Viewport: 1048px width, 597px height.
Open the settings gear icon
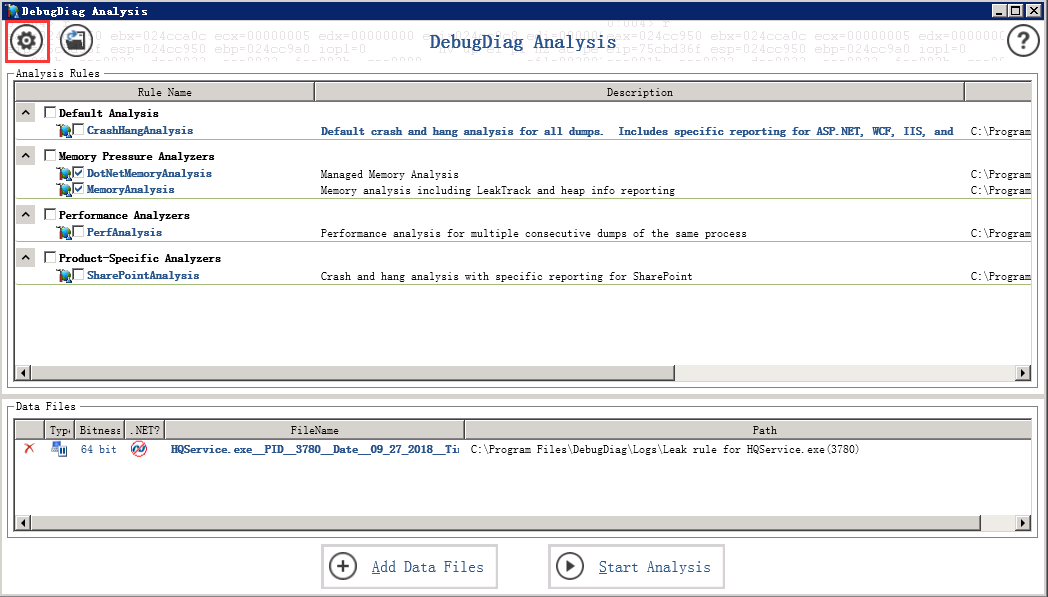click(x=27, y=41)
